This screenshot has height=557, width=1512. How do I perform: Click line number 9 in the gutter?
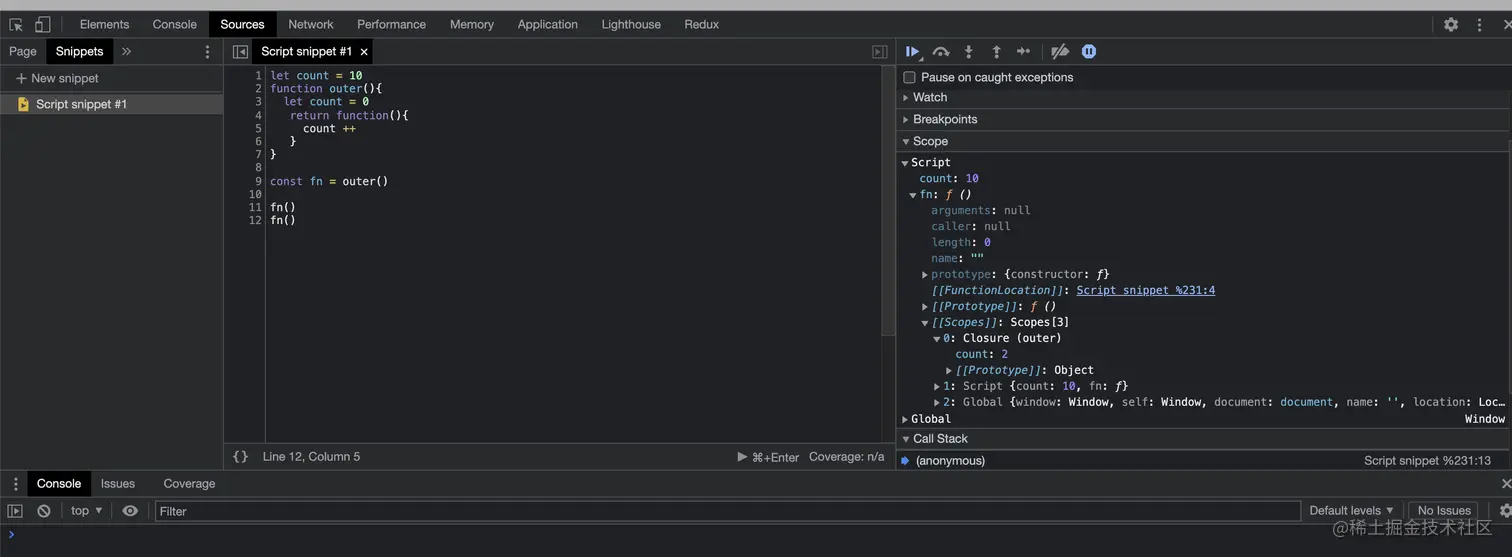258,182
